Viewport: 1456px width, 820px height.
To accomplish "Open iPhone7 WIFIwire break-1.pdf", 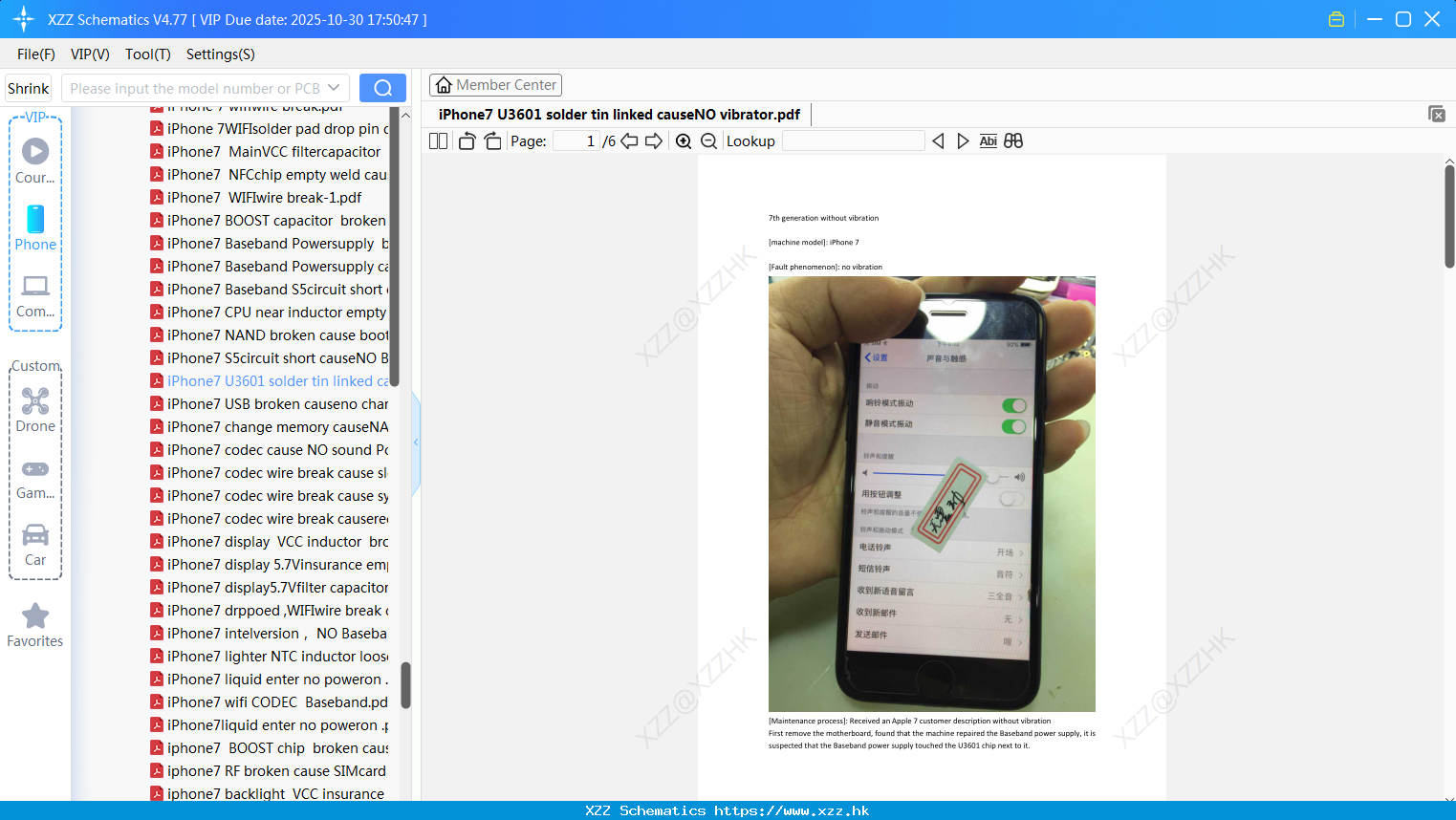I will click(x=257, y=198).
